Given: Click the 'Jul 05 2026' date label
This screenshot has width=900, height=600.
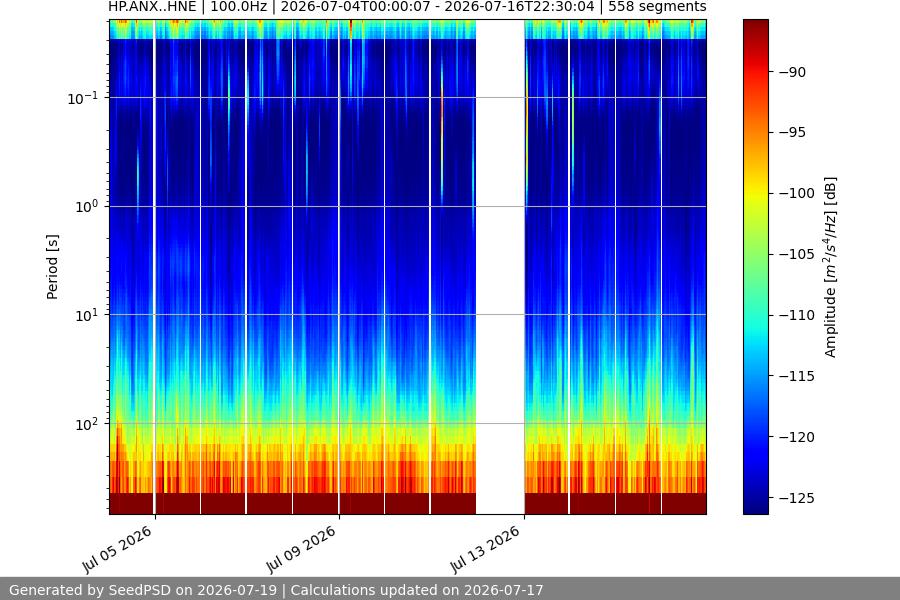Looking at the screenshot, I should 118,549.
